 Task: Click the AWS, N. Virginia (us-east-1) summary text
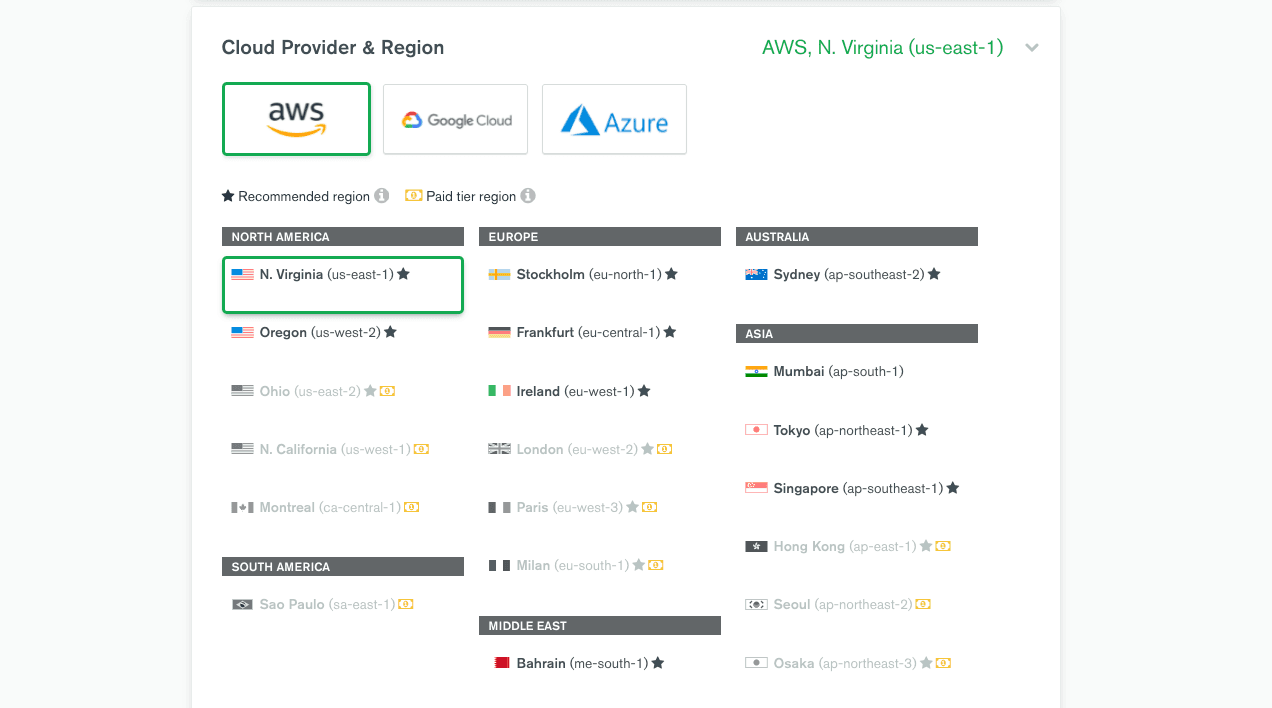pyautogui.click(x=882, y=48)
